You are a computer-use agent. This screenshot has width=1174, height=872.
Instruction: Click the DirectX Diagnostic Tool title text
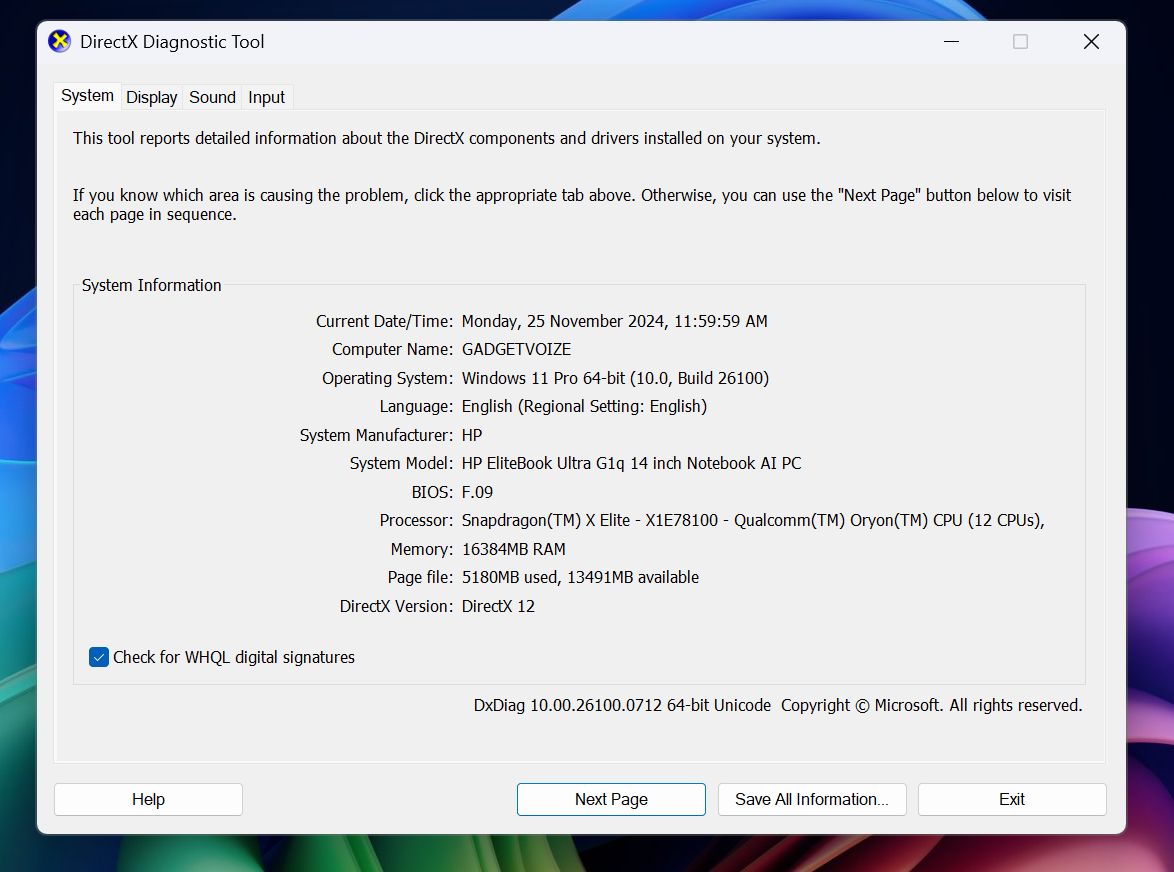point(172,42)
